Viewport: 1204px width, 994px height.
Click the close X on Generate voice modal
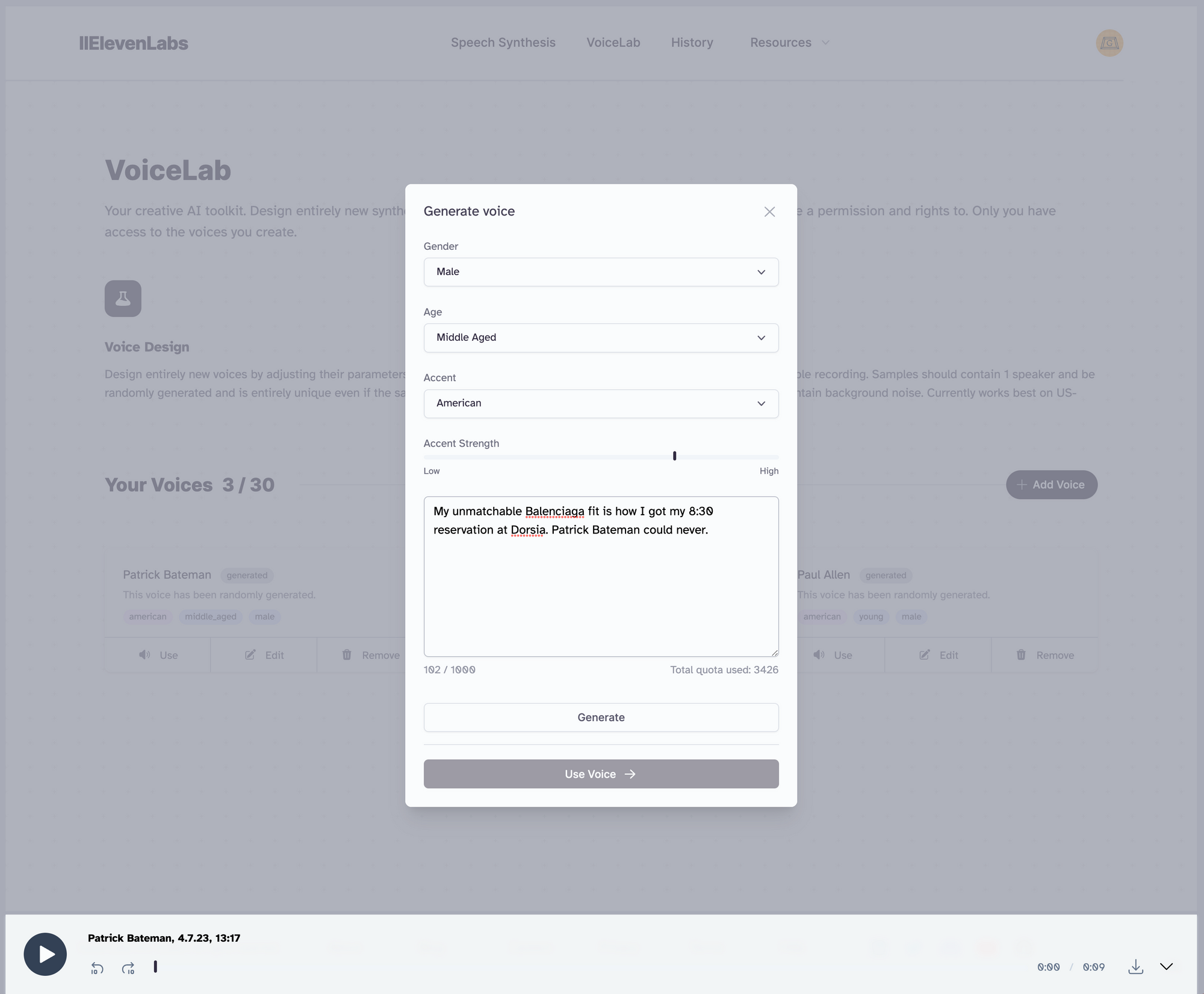pos(769,211)
